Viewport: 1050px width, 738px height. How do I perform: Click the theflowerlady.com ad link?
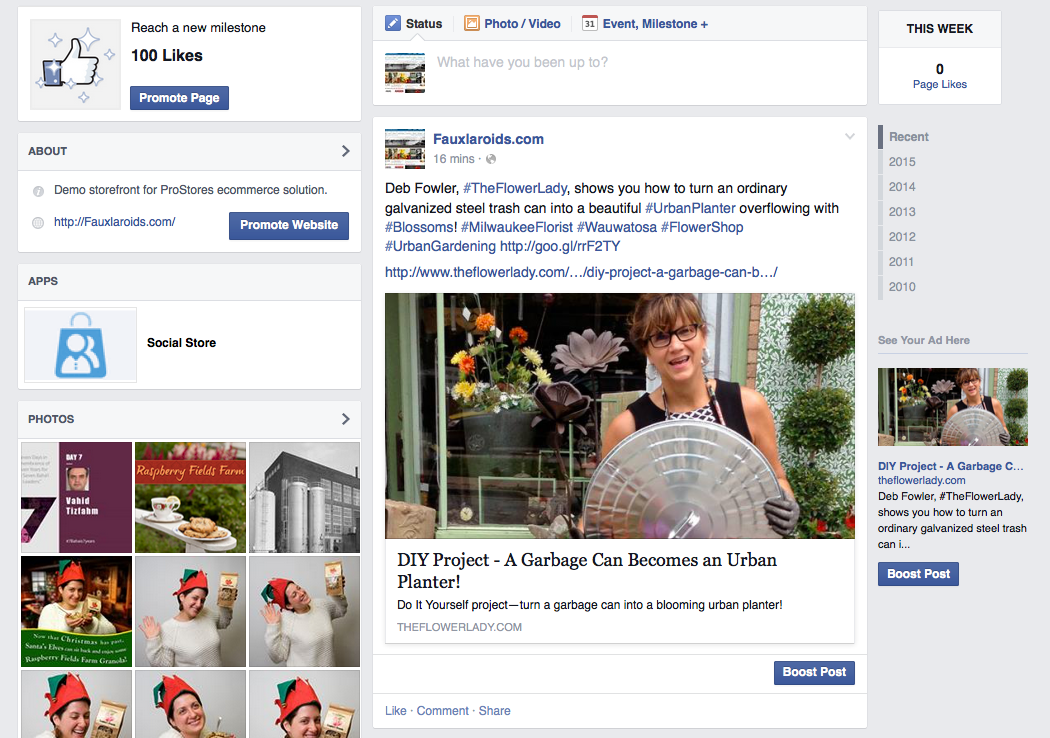pyautogui.click(x=921, y=480)
